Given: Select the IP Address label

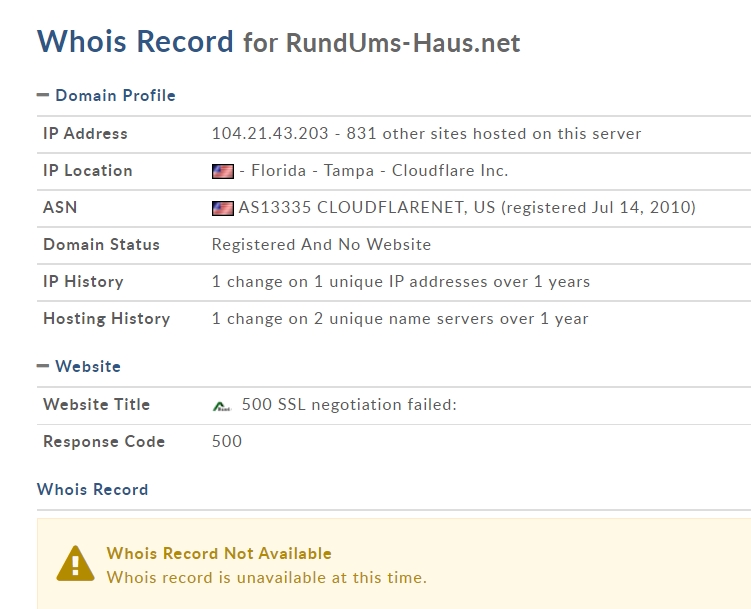Looking at the screenshot, I should tap(85, 134).
